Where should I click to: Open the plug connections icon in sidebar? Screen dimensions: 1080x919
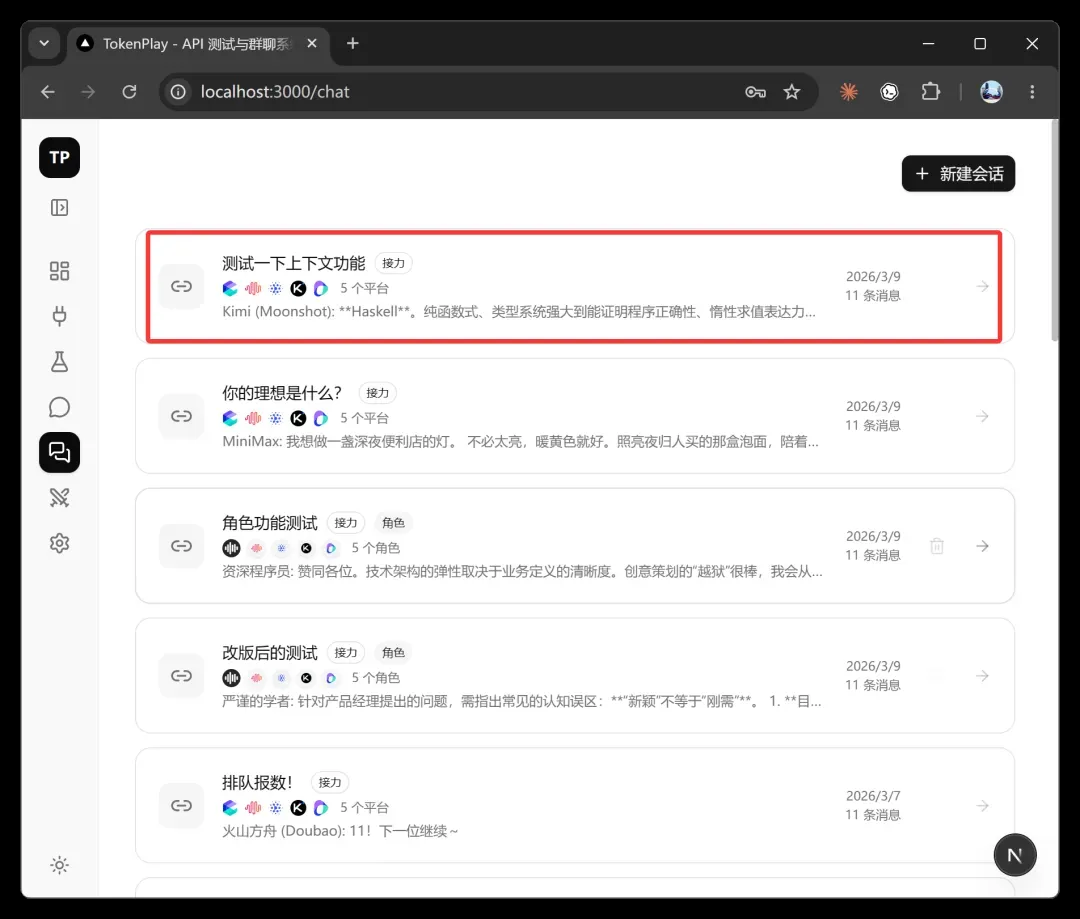tap(59, 316)
